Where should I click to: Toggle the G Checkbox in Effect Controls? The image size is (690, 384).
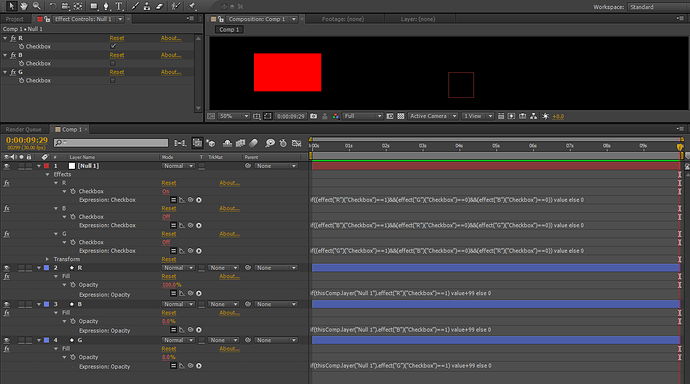(x=113, y=80)
